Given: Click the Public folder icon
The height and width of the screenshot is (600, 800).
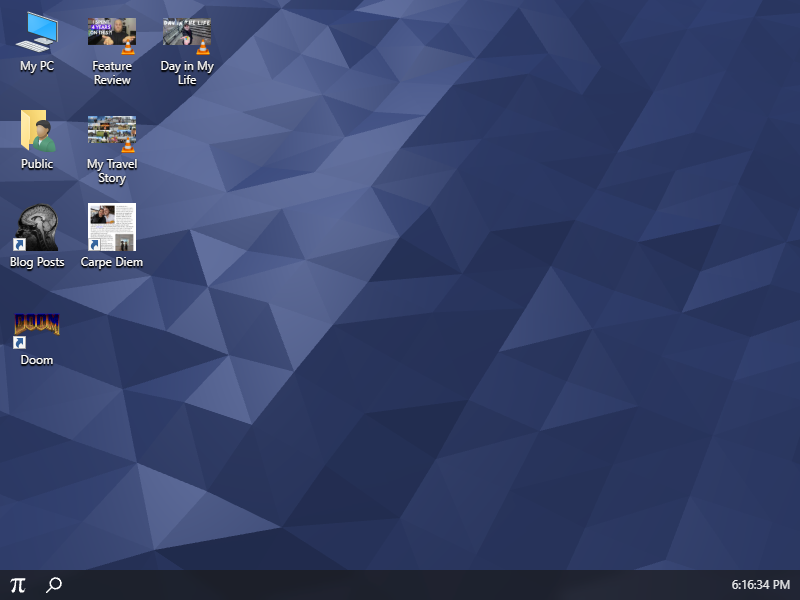Looking at the screenshot, I should (37, 131).
